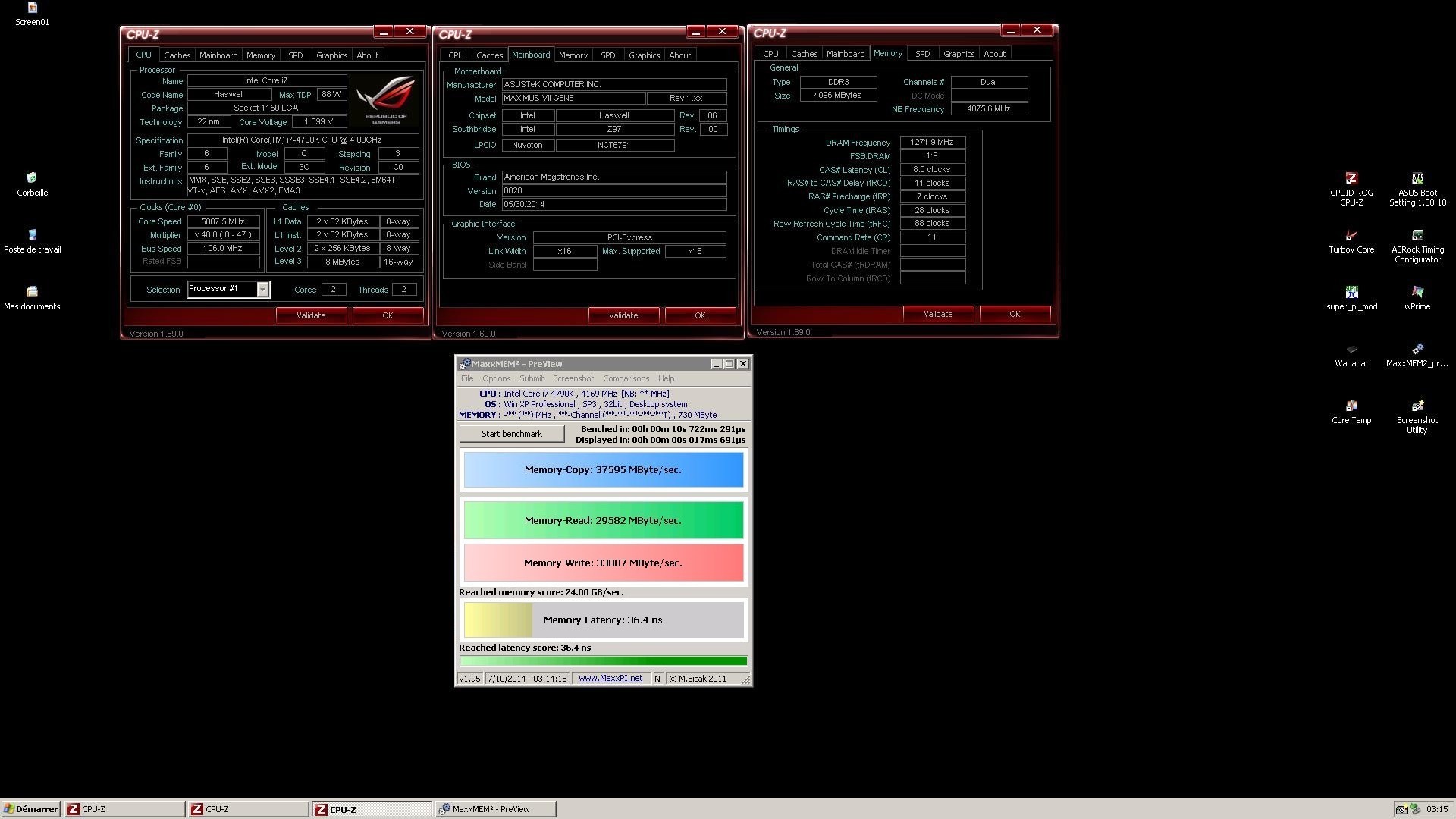Switch to first CPU-Z taskbar button
The image size is (1456, 819).
(124, 809)
